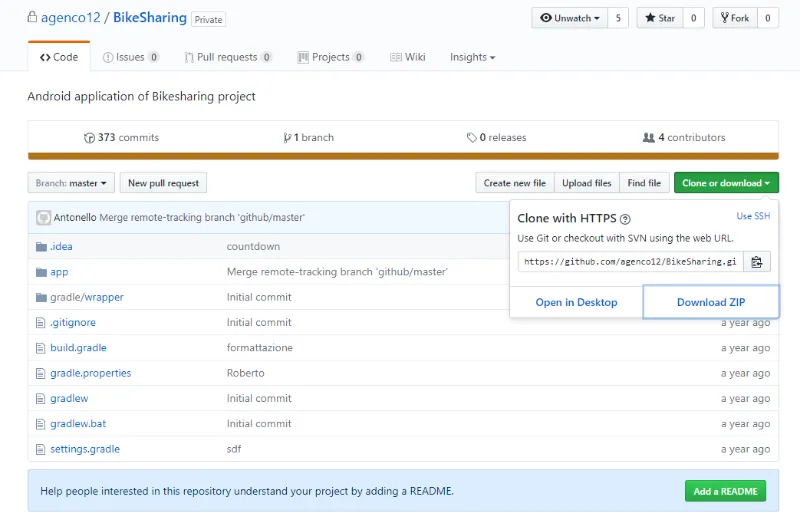Star the BikeSharing repository
The image size is (800, 523).
pyautogui.click(x=660, y=18)
